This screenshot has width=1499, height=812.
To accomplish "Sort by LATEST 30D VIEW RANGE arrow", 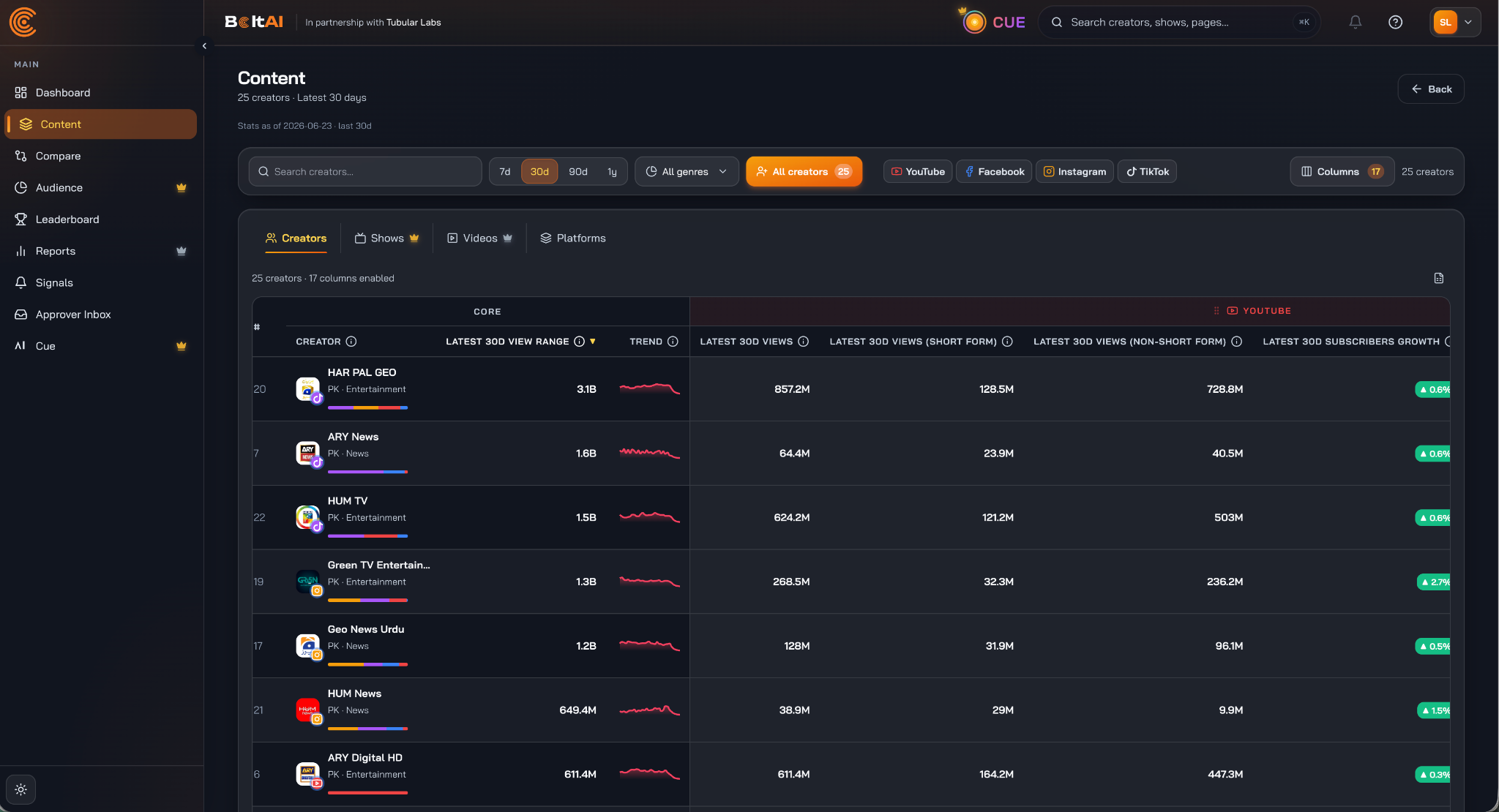I will click(593, 342).
